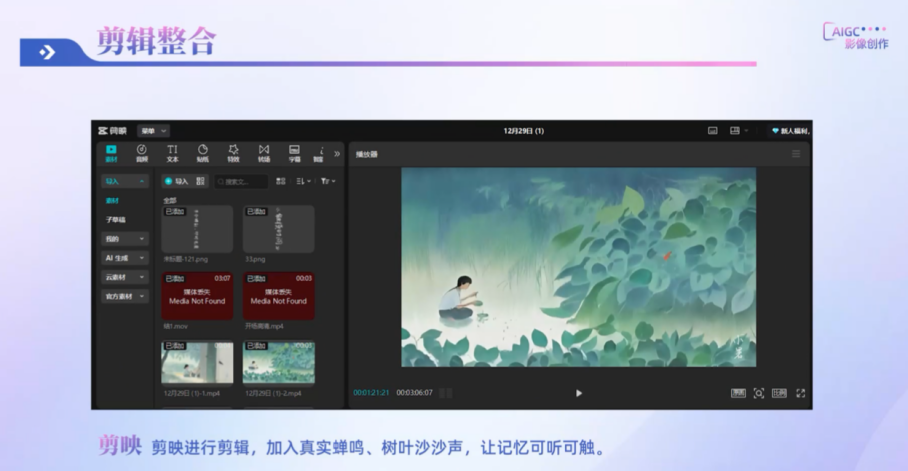Image resolution: width=908 pixels, height=471 pixels.
Task: Expand the AI 生成 sidebar dropdown
Action: click(x=125, y=258)
